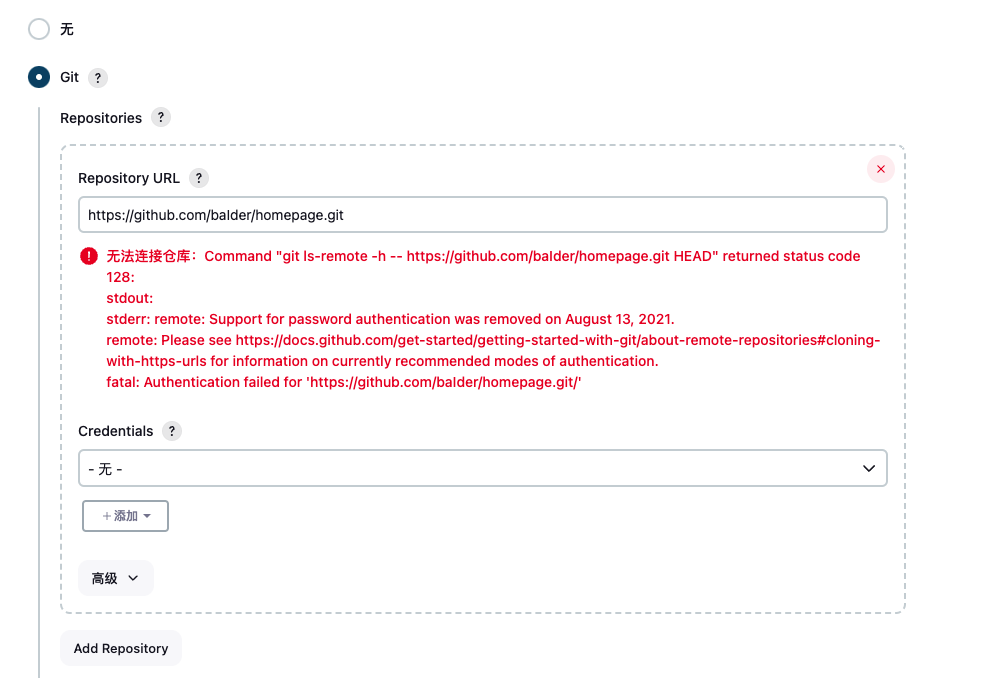Click the chevron on 高级 button
The image size is (992, 678).
133,578
